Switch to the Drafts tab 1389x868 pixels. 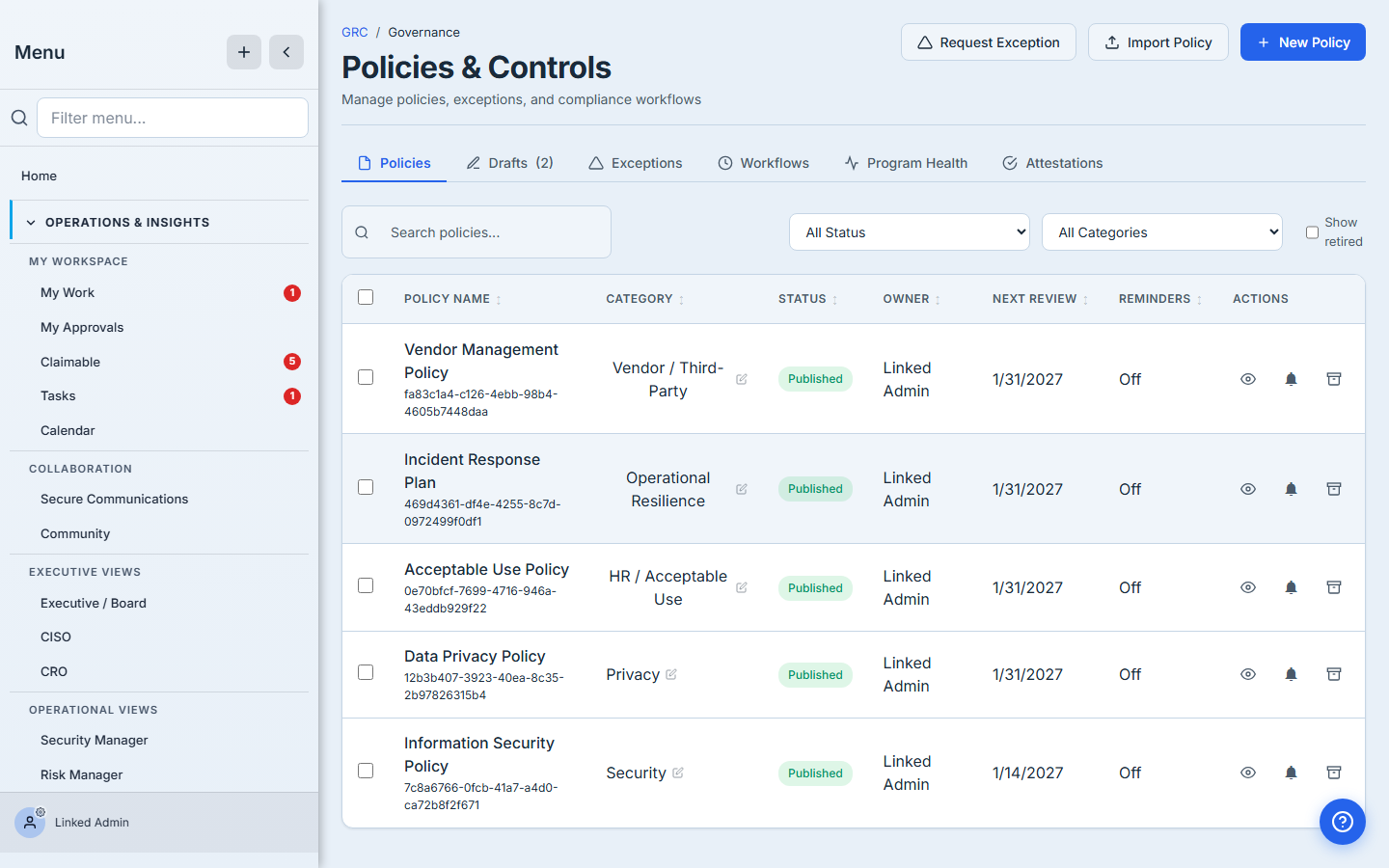pyautogui.click(x=509, y=163)
